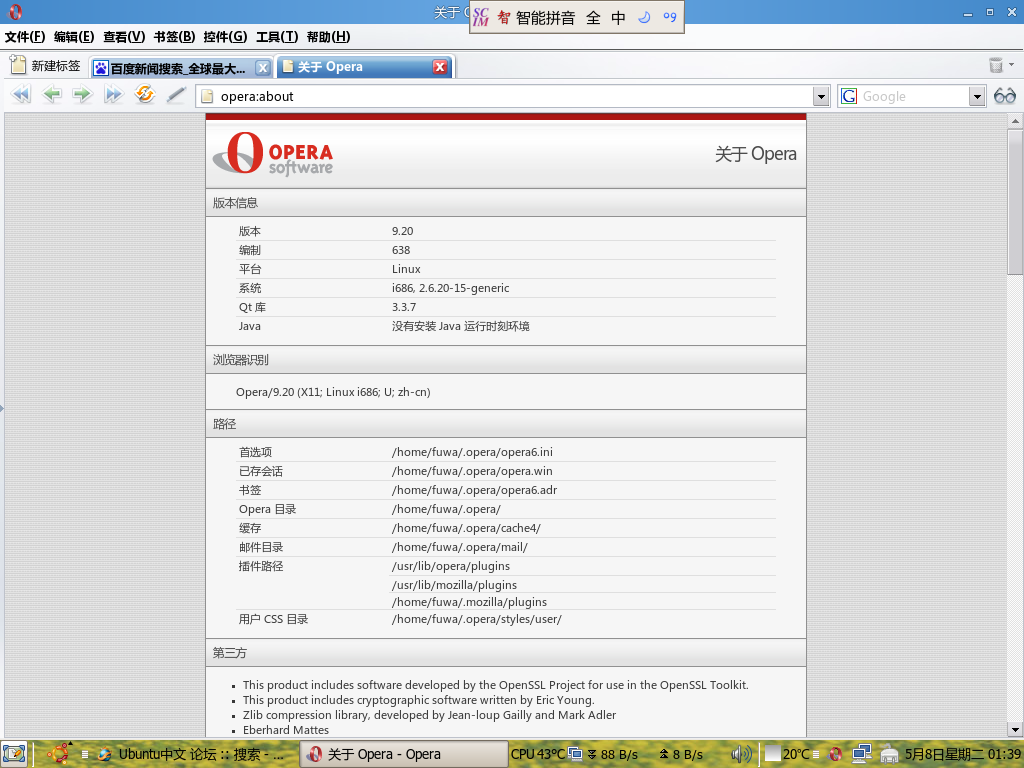Click the path /usr/lib/mozilla/plugins

click(455, 585)
